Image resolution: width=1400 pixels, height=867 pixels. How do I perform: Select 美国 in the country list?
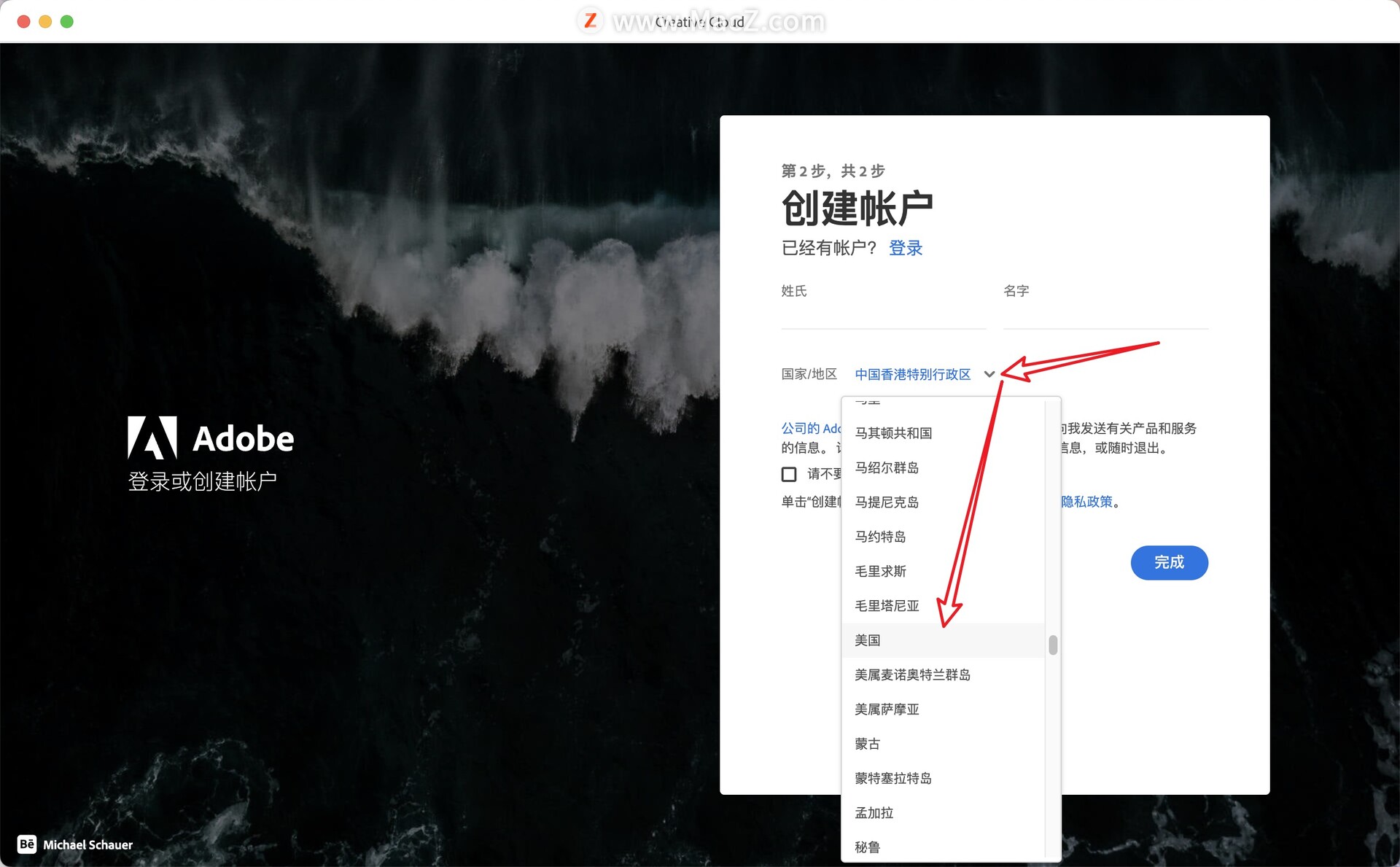point(944,640)
